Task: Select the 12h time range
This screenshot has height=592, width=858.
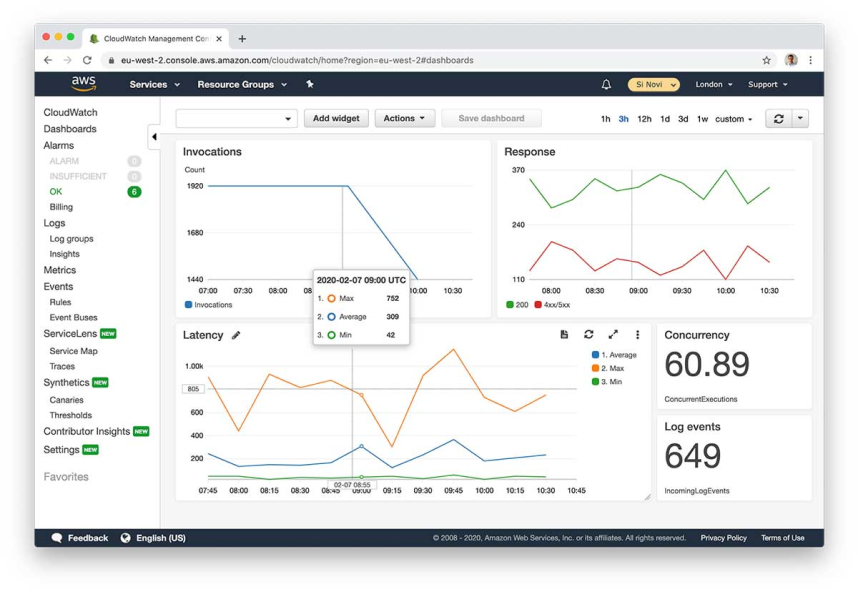Action: click(x=644, y=118)
